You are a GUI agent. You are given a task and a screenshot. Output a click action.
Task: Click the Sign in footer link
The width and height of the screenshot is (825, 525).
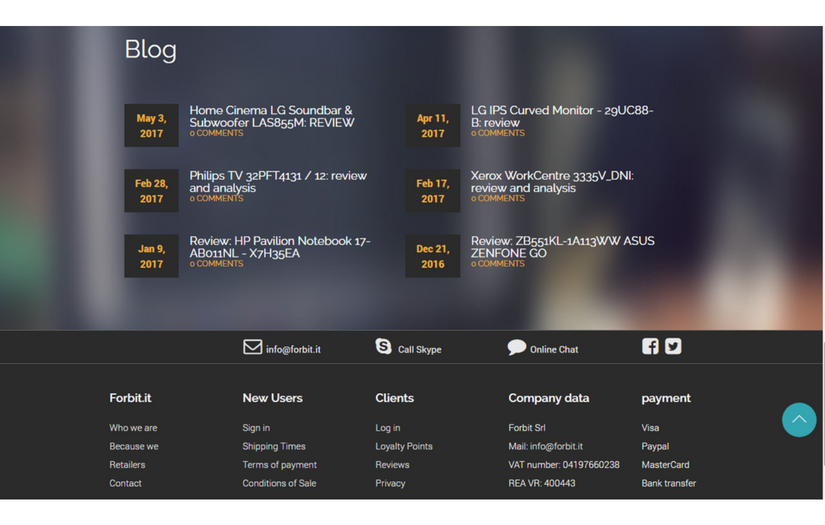pyautogui.click(x=256, y=428)
